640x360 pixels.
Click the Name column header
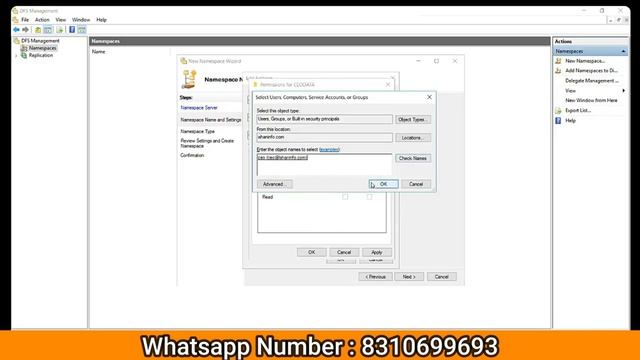99,52
